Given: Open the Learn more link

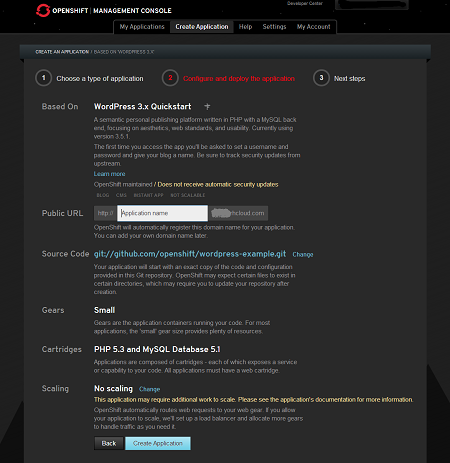Looking at the screenshot, I should coord(109,174).
